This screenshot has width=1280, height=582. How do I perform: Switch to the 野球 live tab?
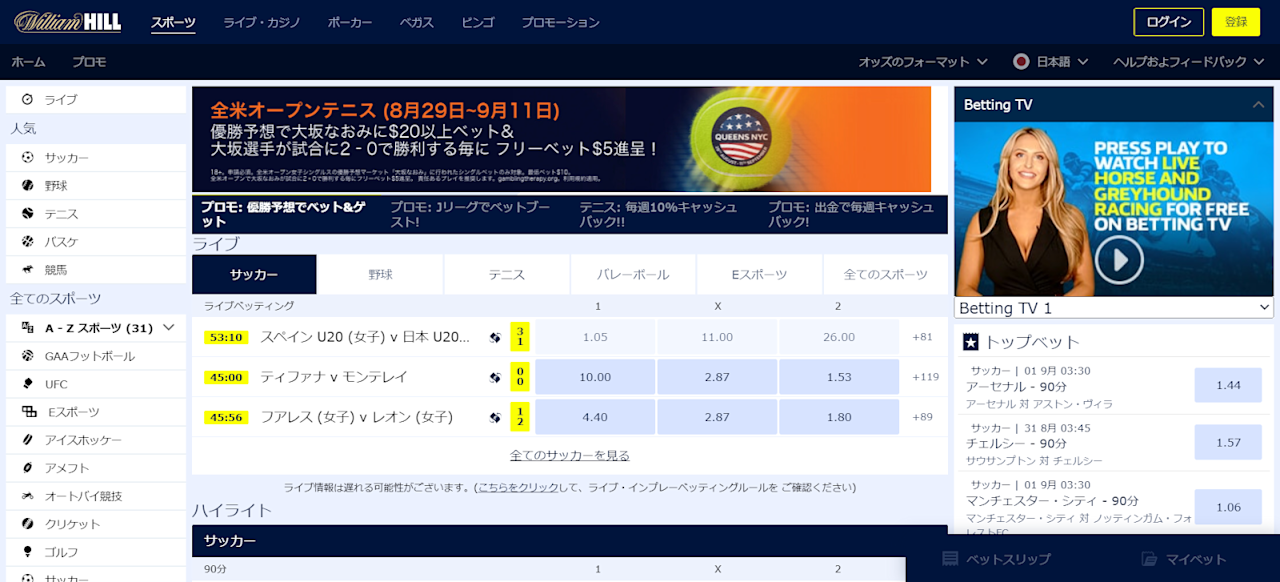point(380,275)
